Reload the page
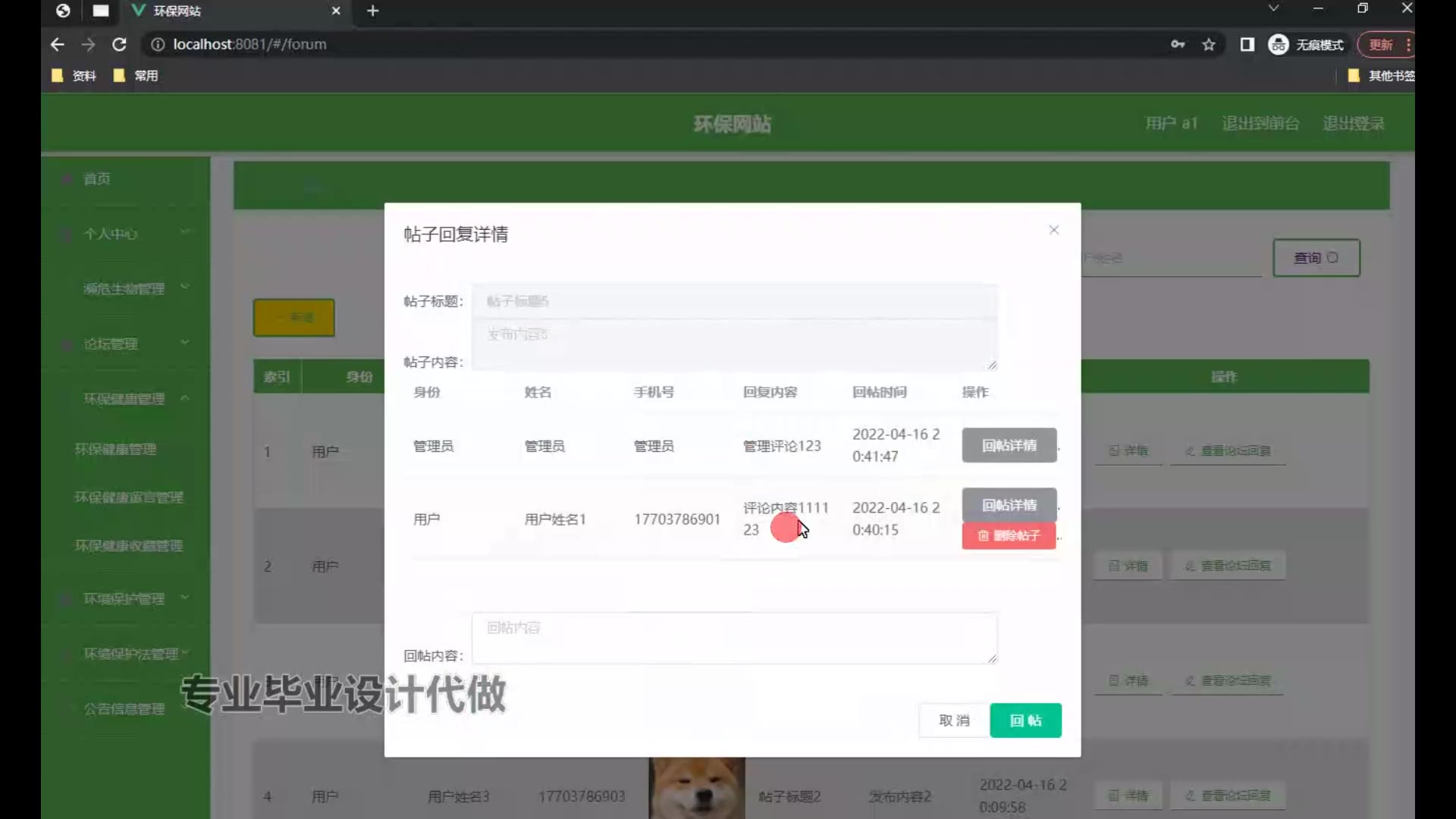This screenshot has height=819, width=1456. click(119, 45)
